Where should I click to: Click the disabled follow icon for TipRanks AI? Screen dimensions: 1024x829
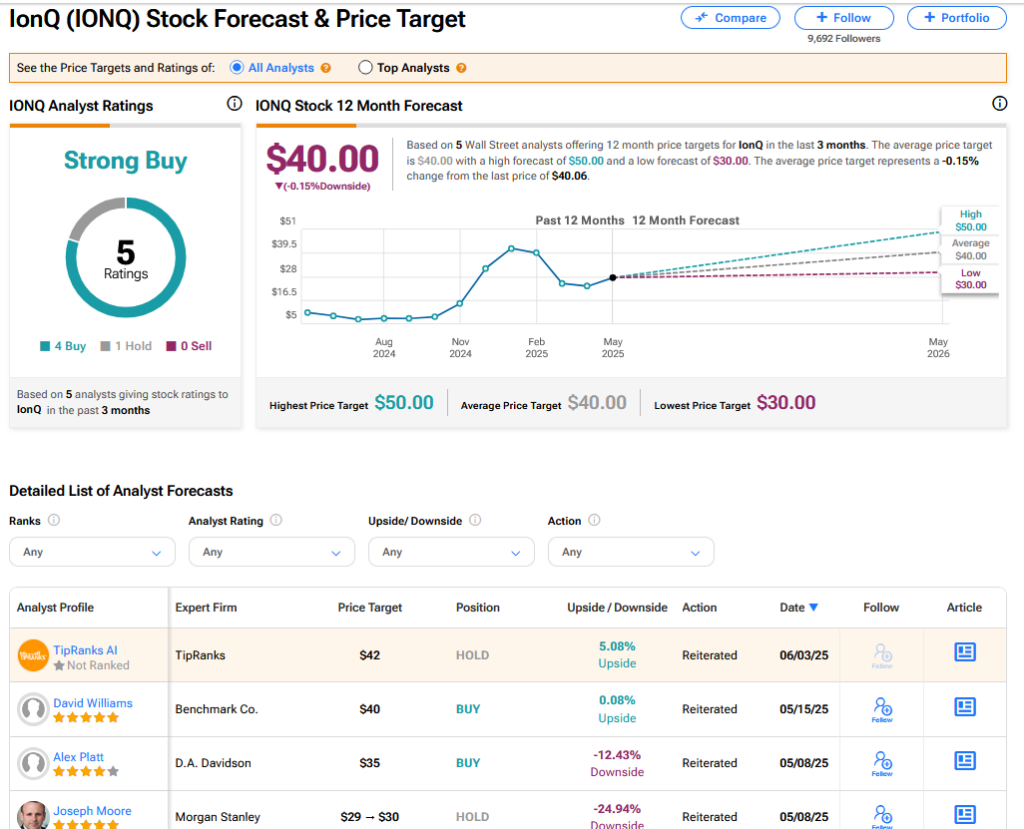pos(882,656)
